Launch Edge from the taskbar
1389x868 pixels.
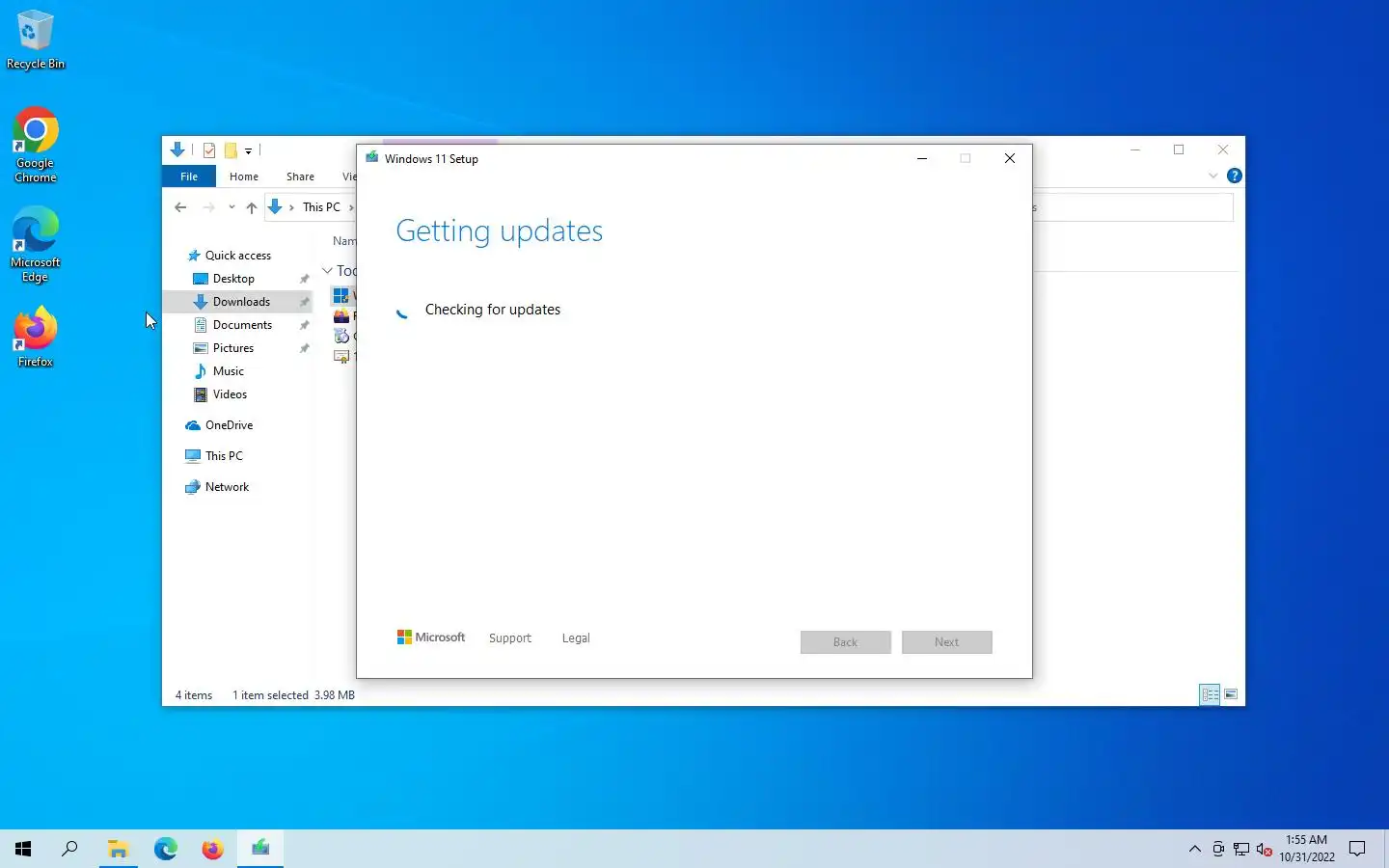pyautogui.click(x=165, y=849)
